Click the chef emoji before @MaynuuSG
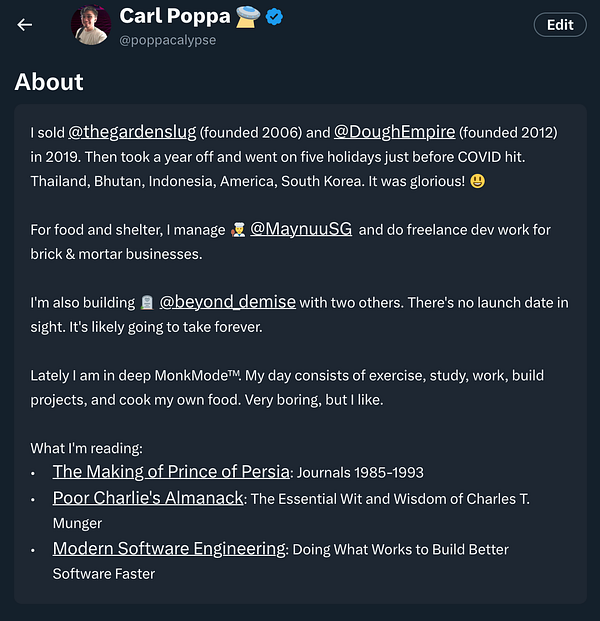The image size is (600, 621). pyautogui.click(x=237, y=230)
